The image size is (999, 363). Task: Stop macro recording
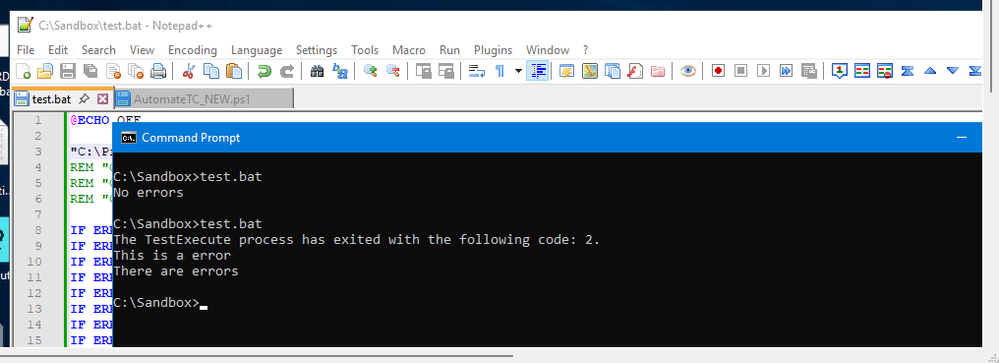pyautogui.click(x=740, y=71)
